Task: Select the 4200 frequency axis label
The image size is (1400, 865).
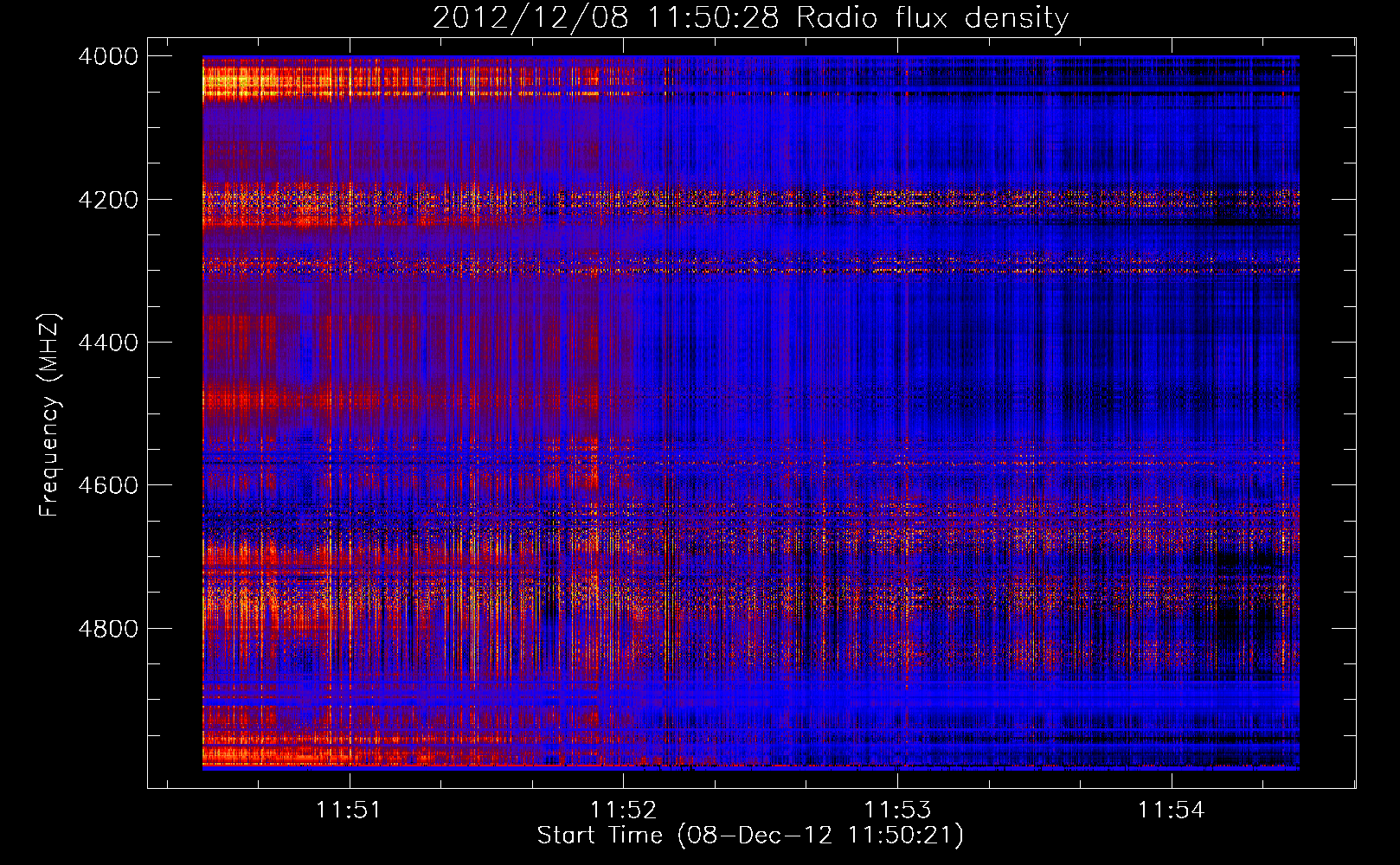Action: pos(108,200)
